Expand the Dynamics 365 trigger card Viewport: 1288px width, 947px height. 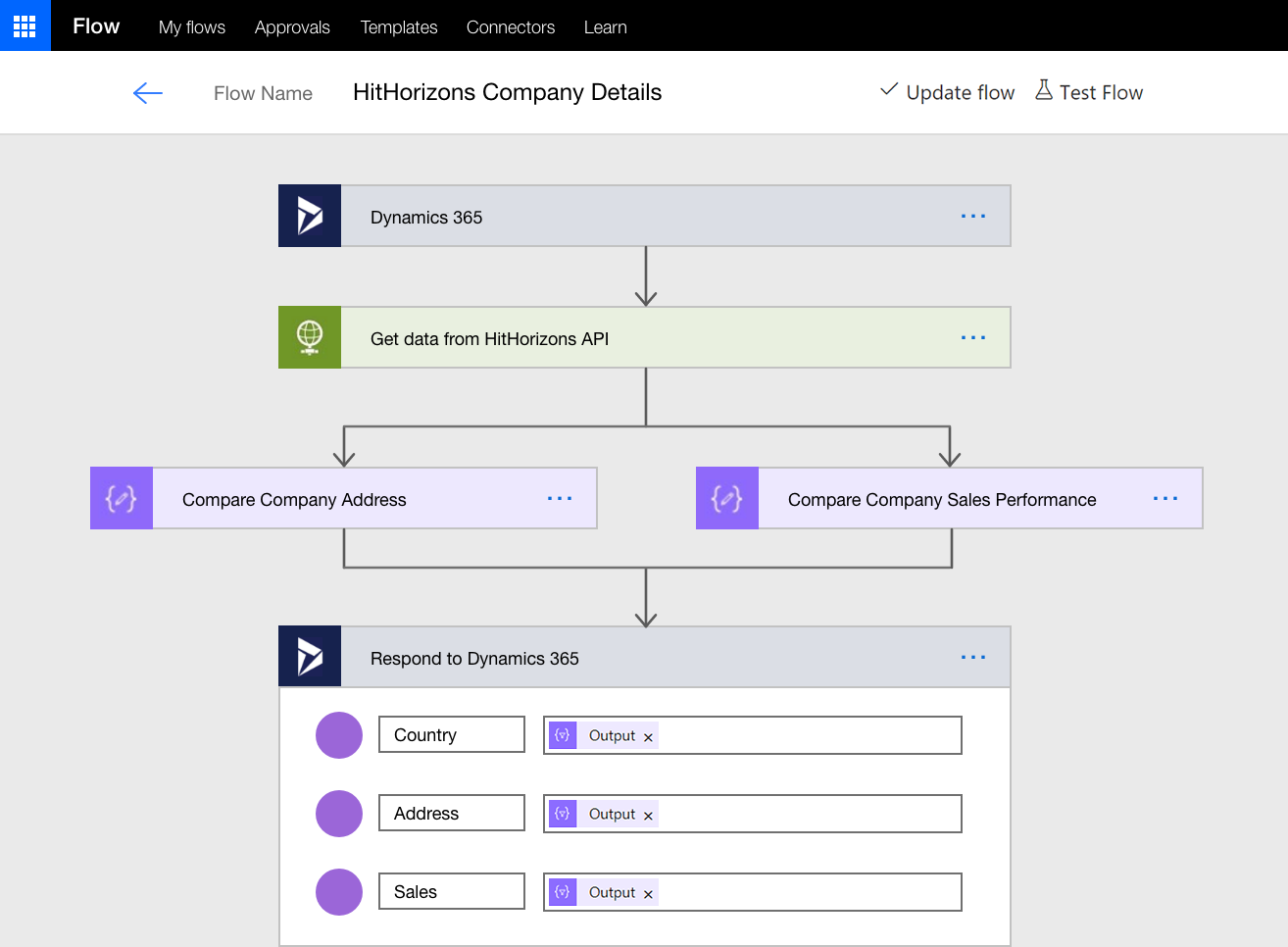point(645,216)
